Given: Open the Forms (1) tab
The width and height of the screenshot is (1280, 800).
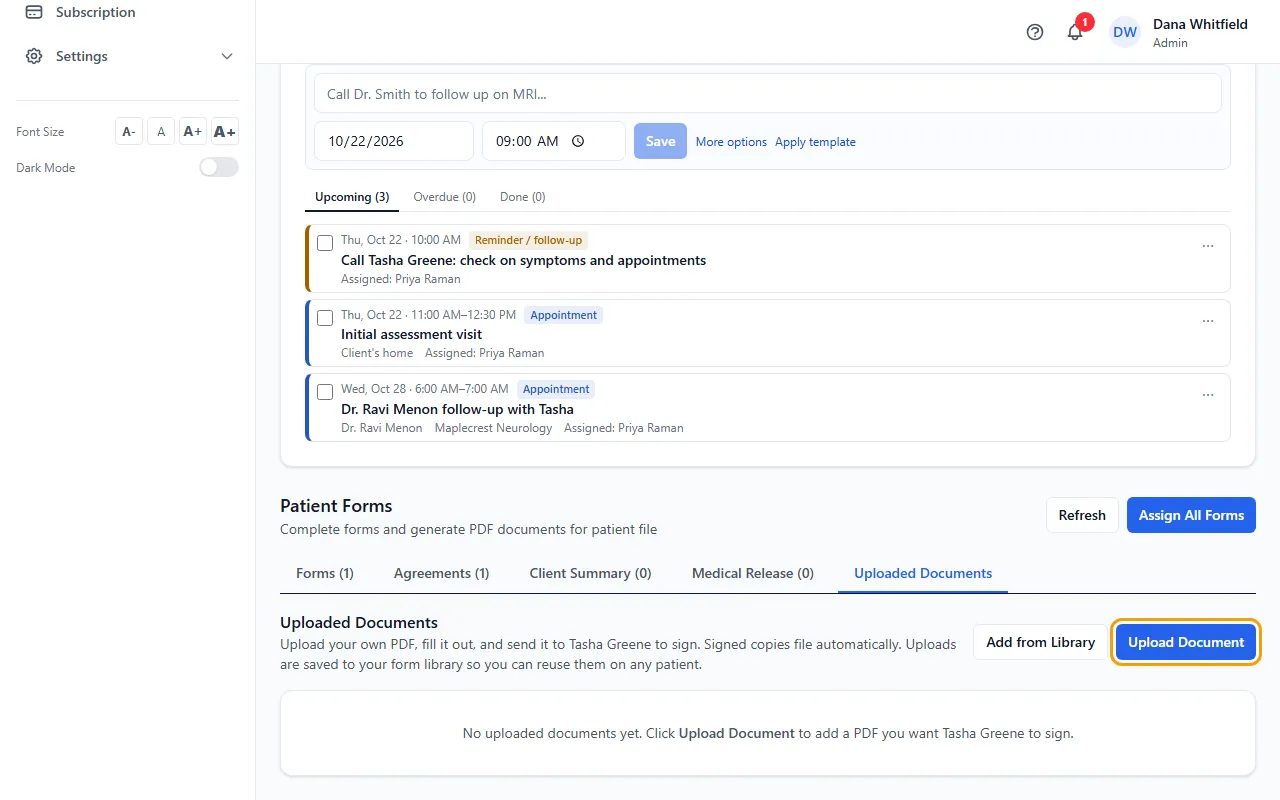Looking at the screenshot, I should point(325,573).
